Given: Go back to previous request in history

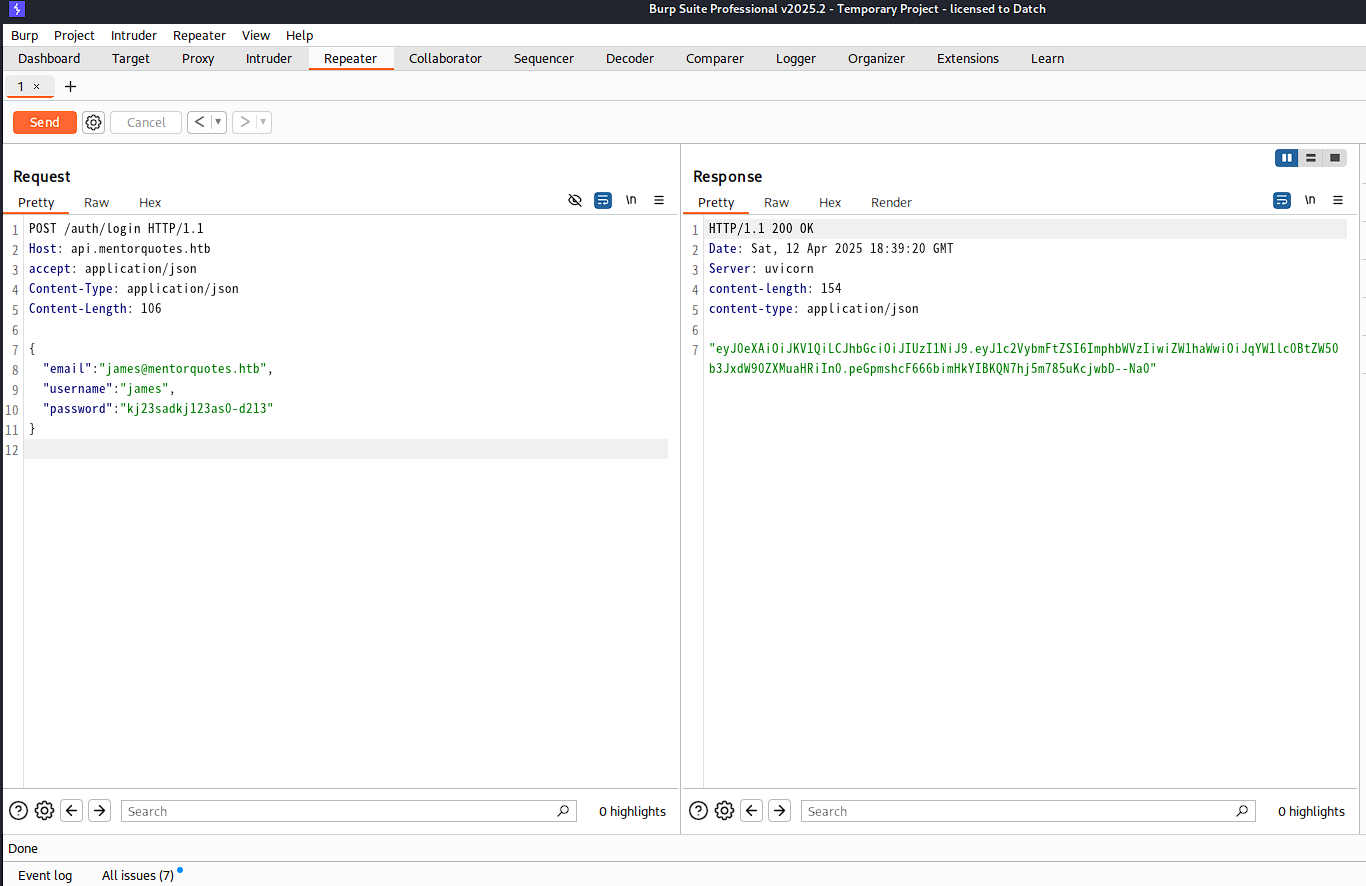Looking at the screenshot, I should tap(199, 122).
